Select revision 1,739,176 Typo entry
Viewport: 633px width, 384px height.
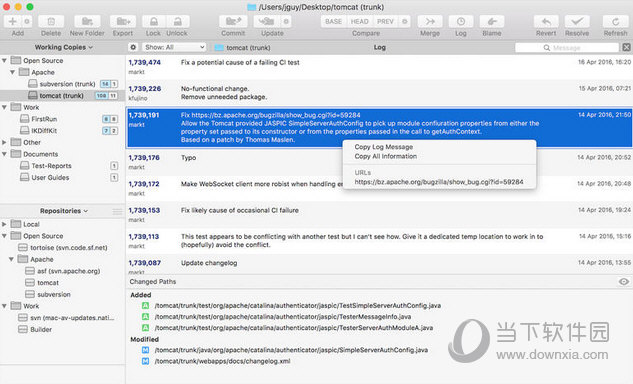[x=379, y=162]
